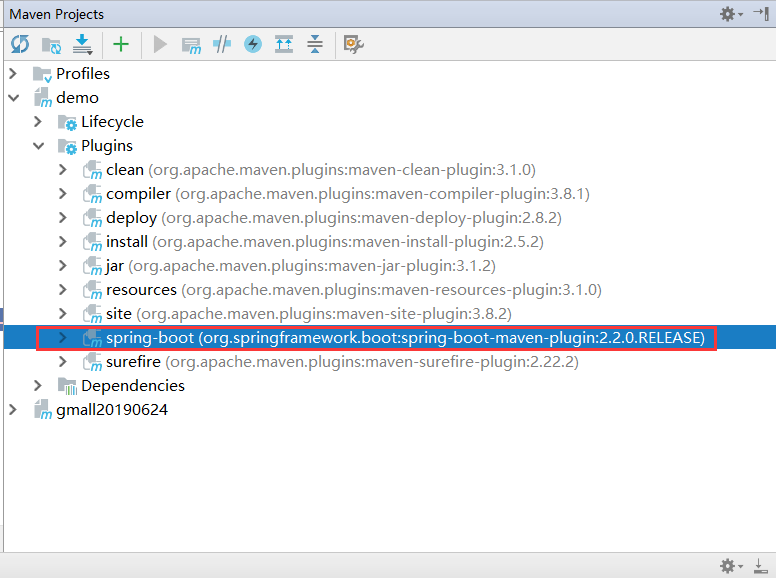Image resolution: width=776 pixels, height=578 pixels.
Task: Show dependencies diagram icon
Action: tap(284, 44)
